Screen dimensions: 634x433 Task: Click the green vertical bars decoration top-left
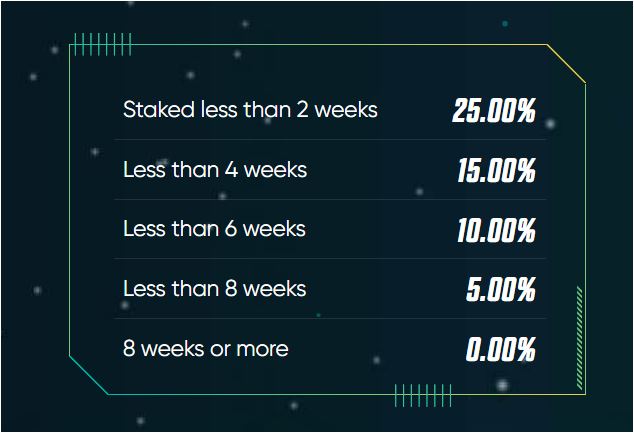[x=103, y=44]
